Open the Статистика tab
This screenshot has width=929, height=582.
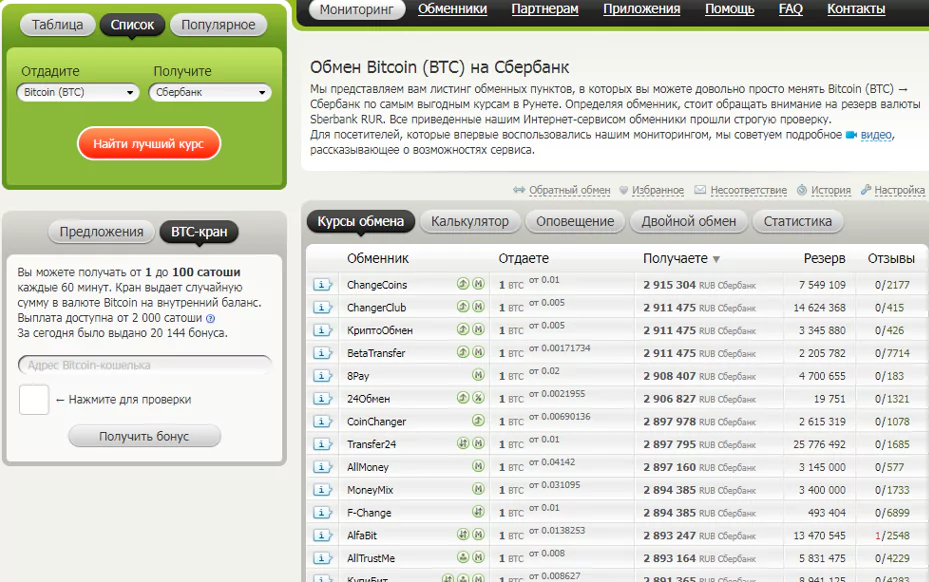click(797, 221)
